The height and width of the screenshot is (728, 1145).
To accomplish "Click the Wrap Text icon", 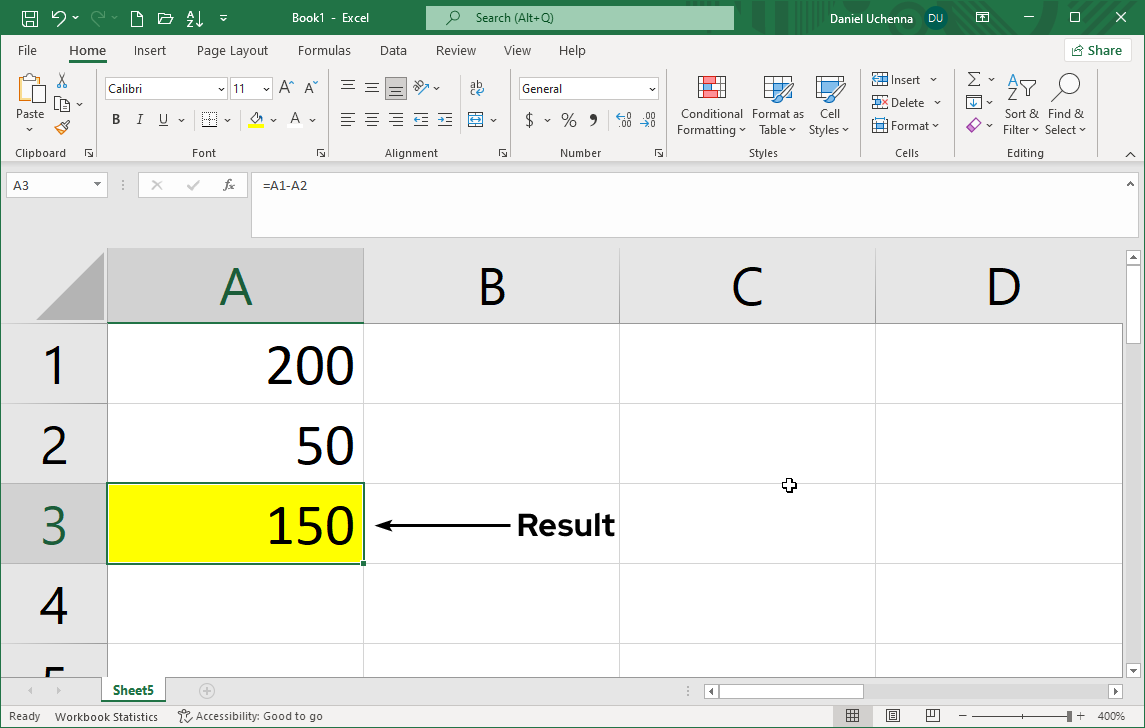I will [477, 88].
